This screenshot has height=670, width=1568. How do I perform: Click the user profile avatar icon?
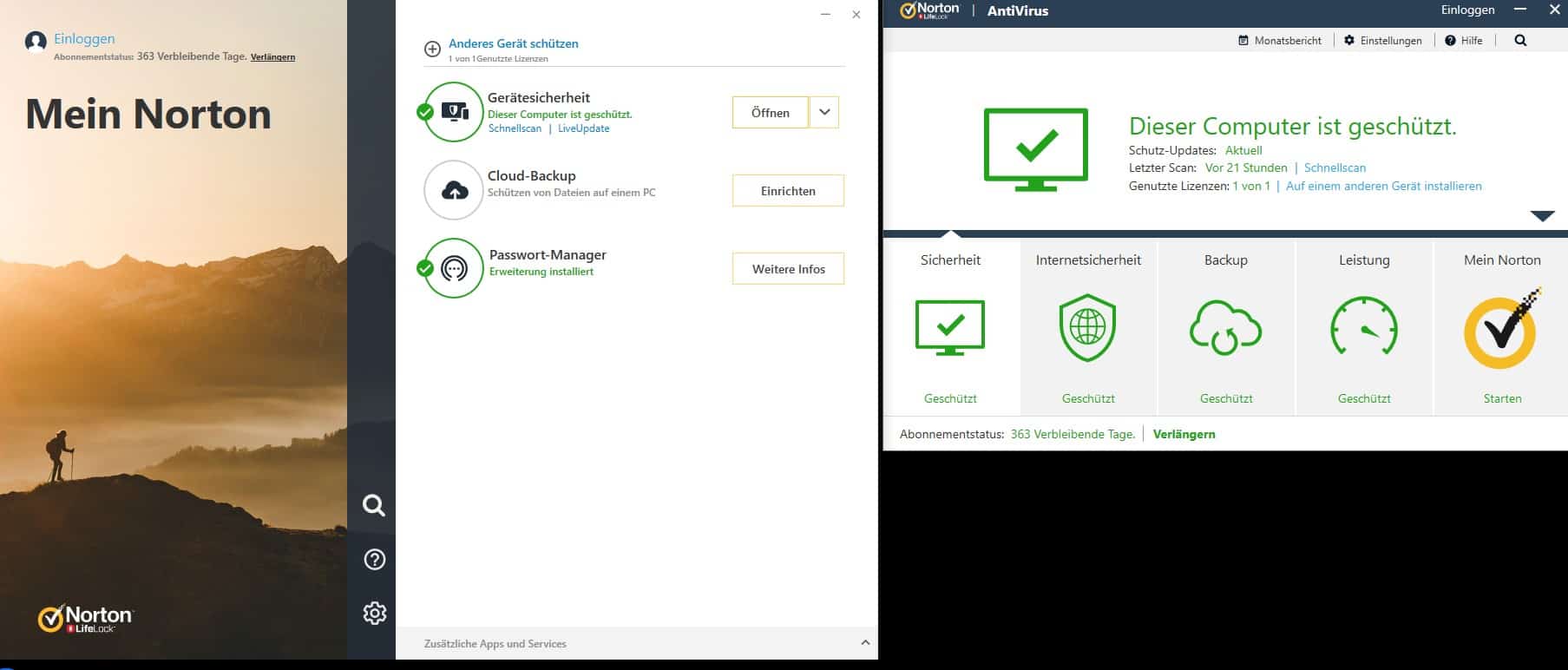36,41
